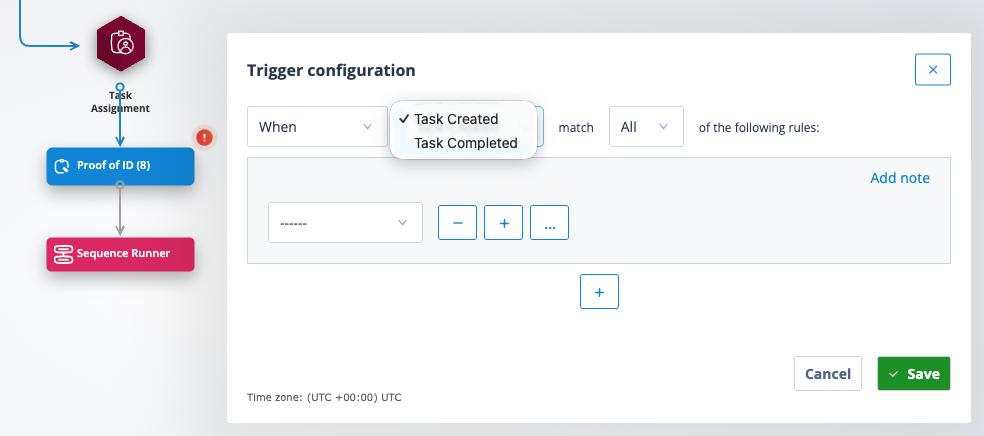Click the Sequence Runner node icon

pyautogui.click(x=62, y=254)
